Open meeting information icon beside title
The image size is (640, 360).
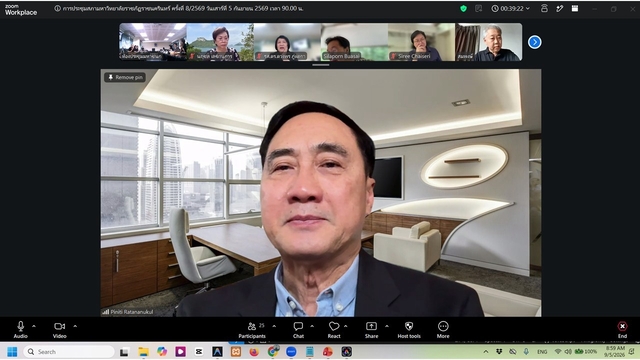click(x=58, y=8)
